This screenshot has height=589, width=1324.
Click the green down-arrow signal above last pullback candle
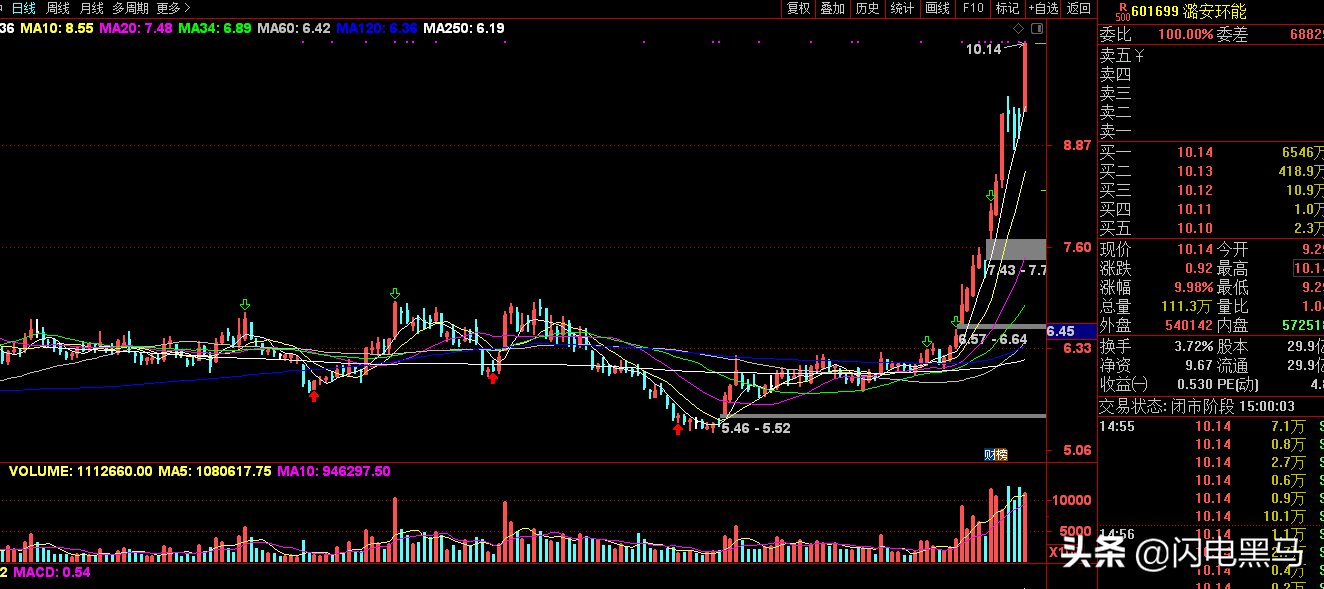click(x=990, y=196)
